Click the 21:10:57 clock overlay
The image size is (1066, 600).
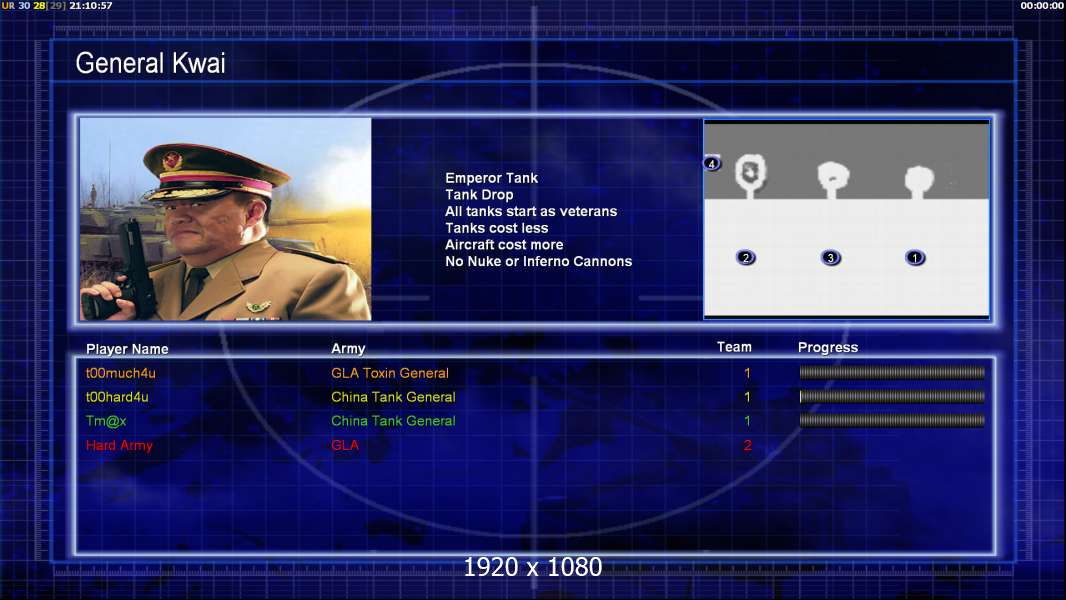tap(90, 5)
